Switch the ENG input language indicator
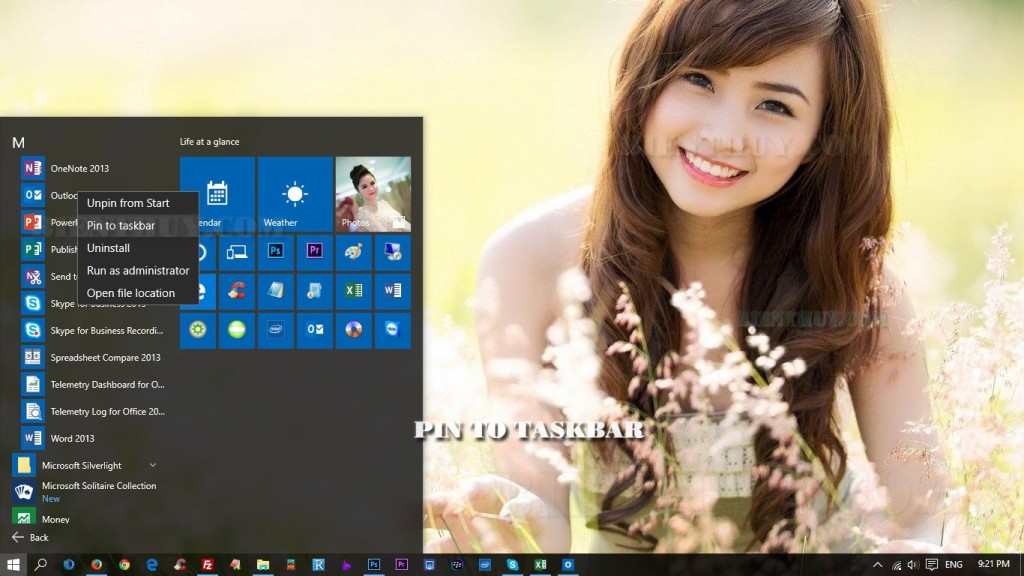Screen dimensions: 1024x576 (953, 565)
